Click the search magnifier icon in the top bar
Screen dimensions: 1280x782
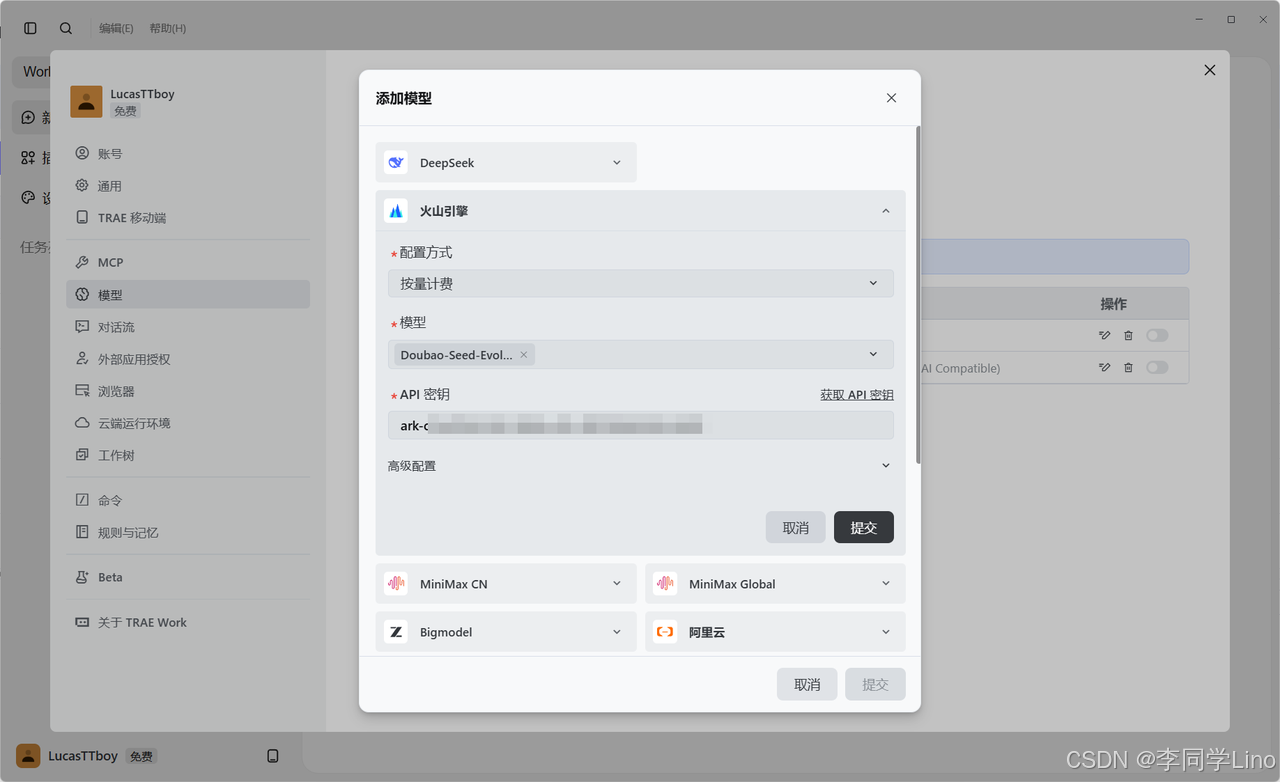point(66,28)
